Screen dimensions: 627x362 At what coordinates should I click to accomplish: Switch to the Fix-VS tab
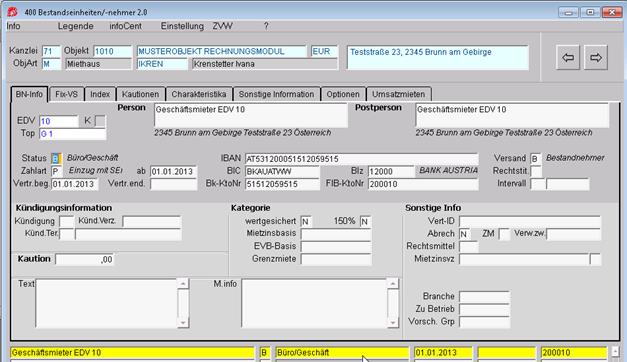pos(66,94)
